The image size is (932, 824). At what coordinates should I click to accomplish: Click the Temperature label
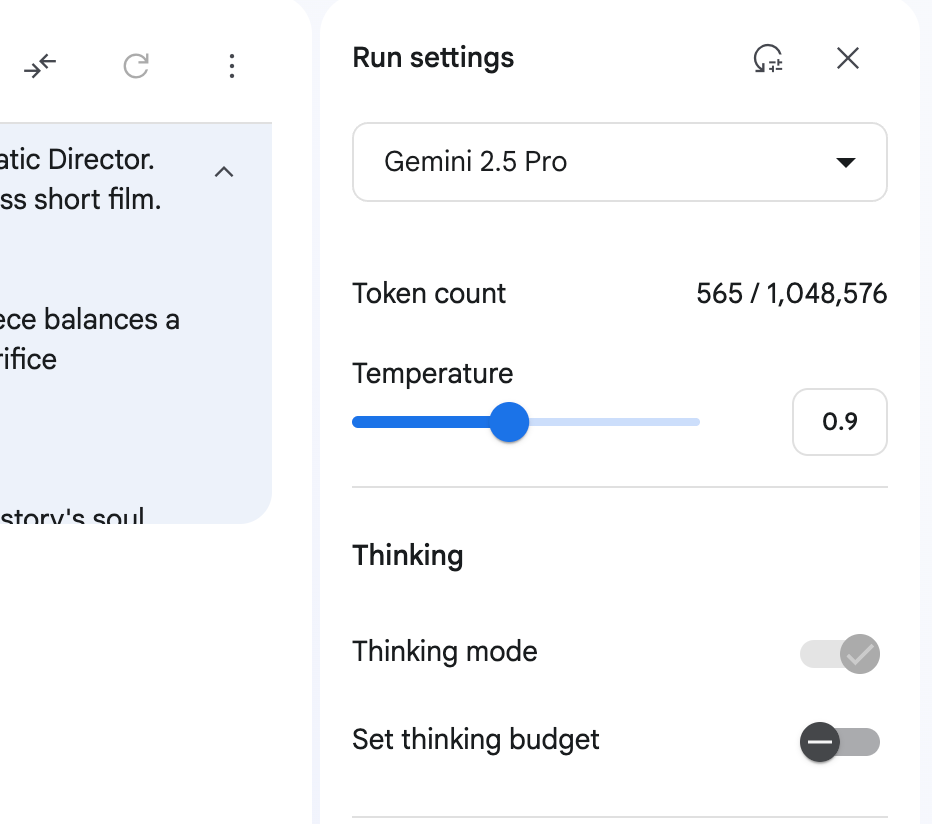pyautogui.click(x=433, y=374)
